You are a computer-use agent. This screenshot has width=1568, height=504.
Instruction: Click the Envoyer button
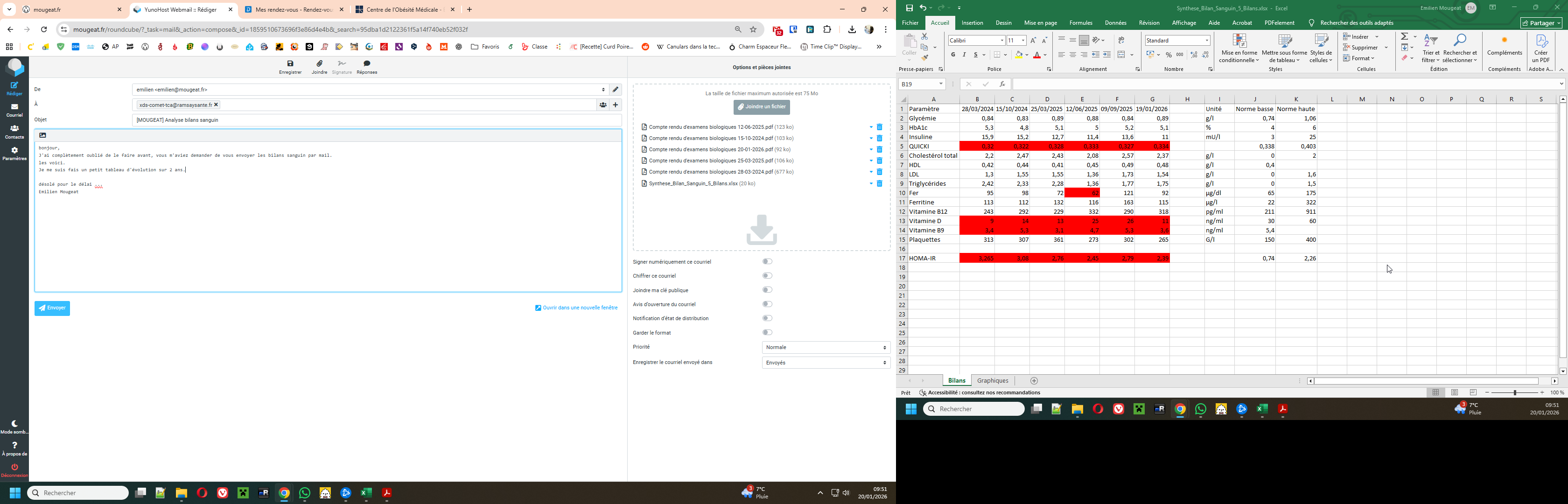pyautogui.click(x=52, y=308)
